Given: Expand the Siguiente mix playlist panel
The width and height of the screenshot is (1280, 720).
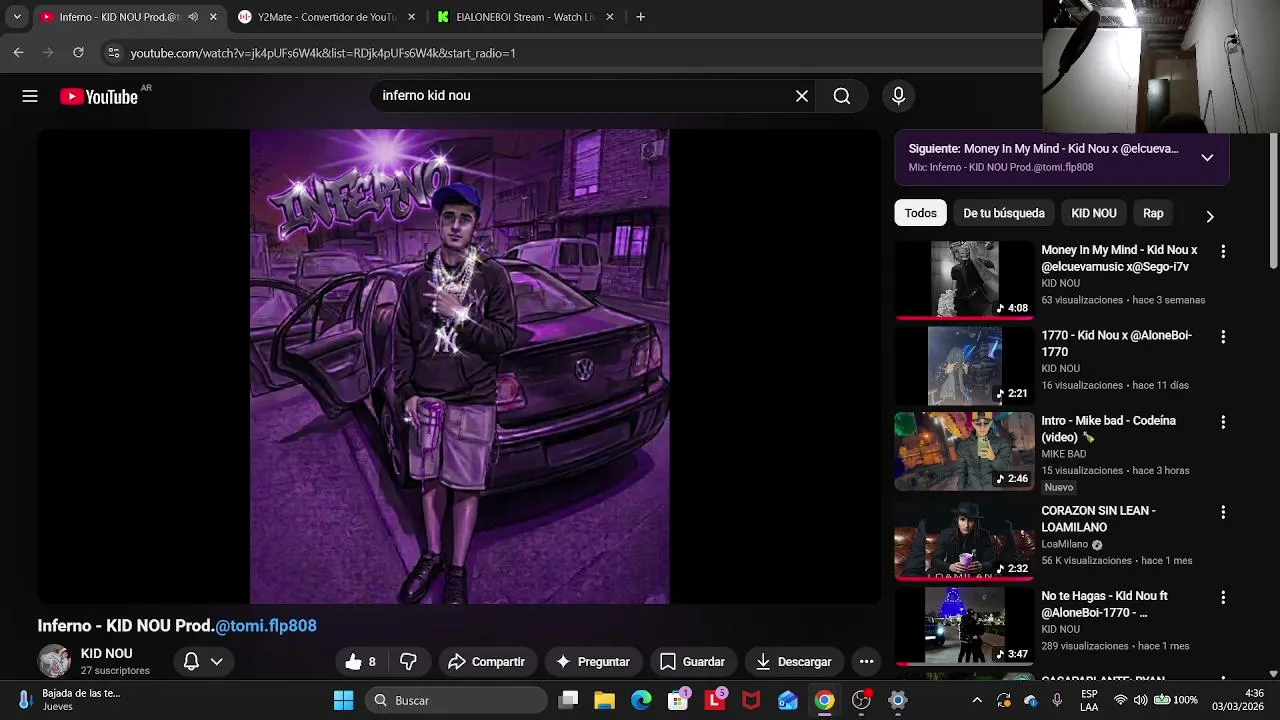Looking at the screenshot, I should click(x=1207, y=157).
